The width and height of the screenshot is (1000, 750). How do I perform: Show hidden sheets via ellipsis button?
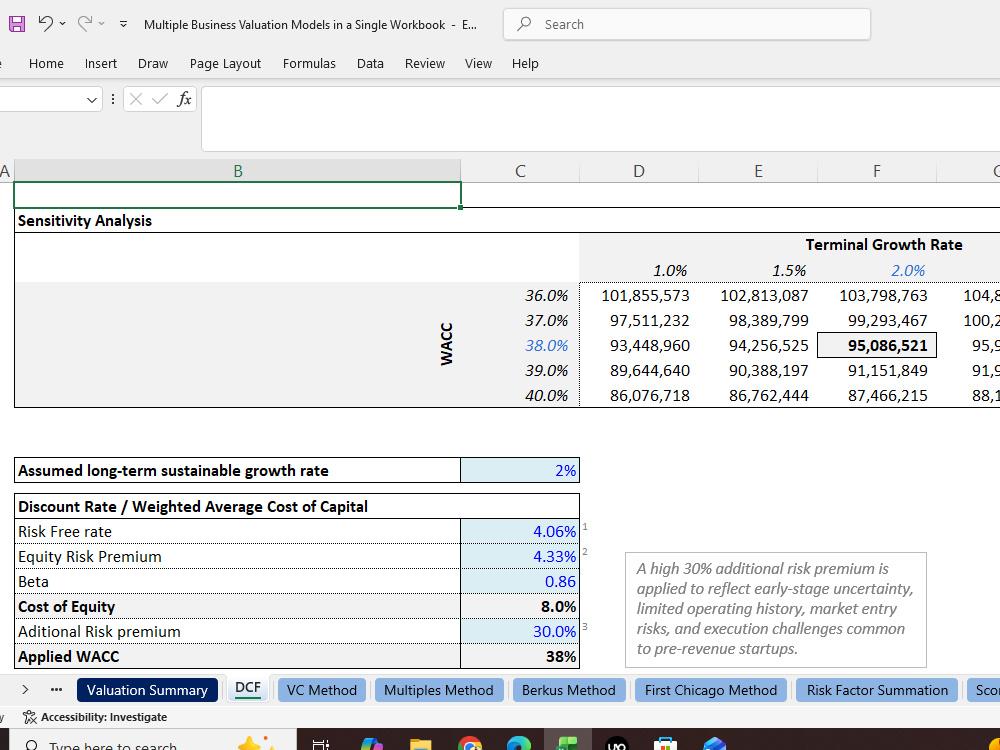pyautogui.click(x=56, y=690)
